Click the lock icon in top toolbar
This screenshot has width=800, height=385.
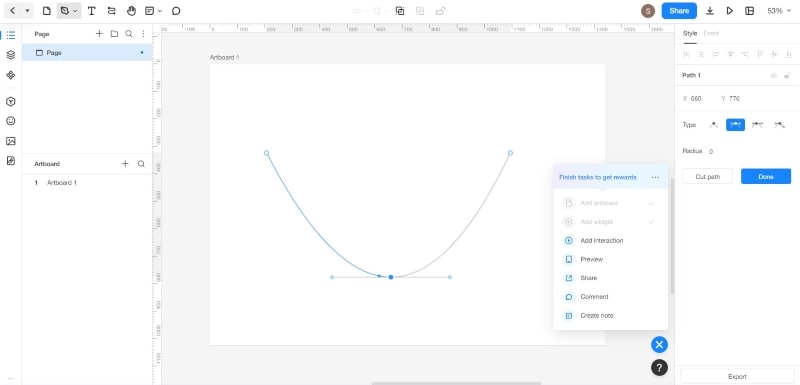[x=440, y=11]
